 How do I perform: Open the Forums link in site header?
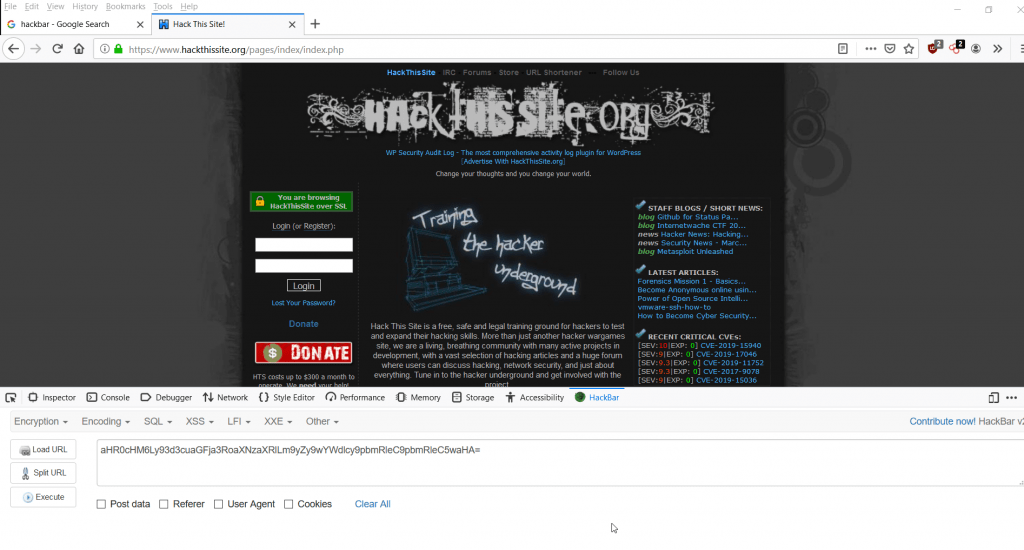[x=477, y=73]
